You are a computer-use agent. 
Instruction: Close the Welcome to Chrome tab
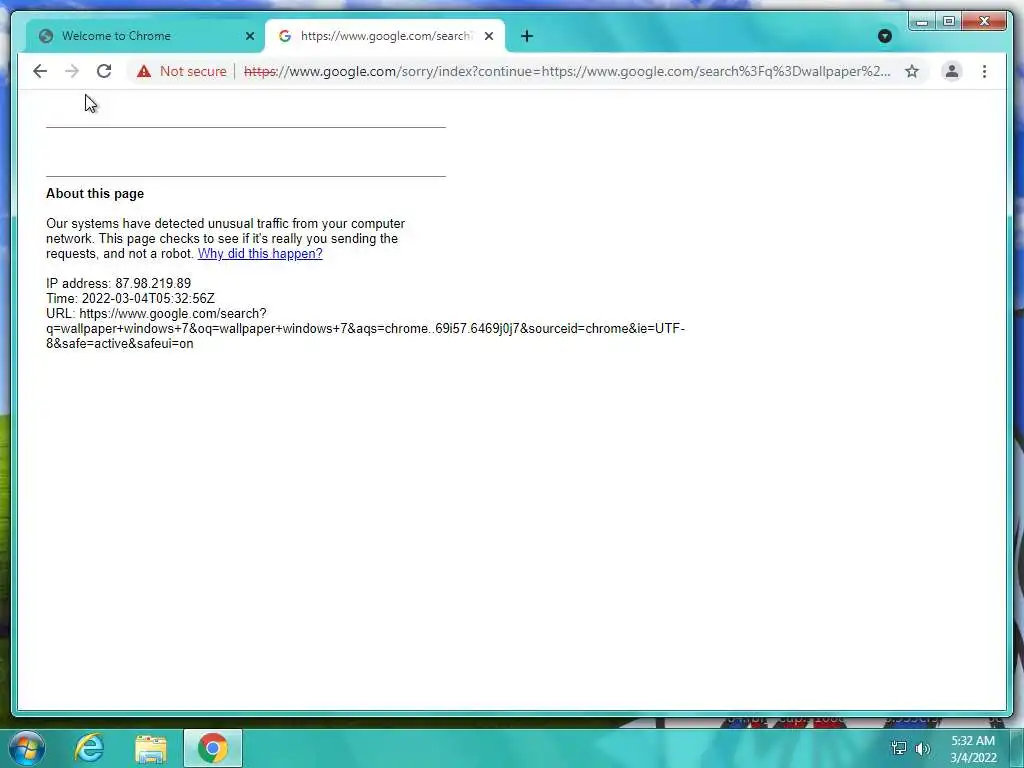coord(249,37)
